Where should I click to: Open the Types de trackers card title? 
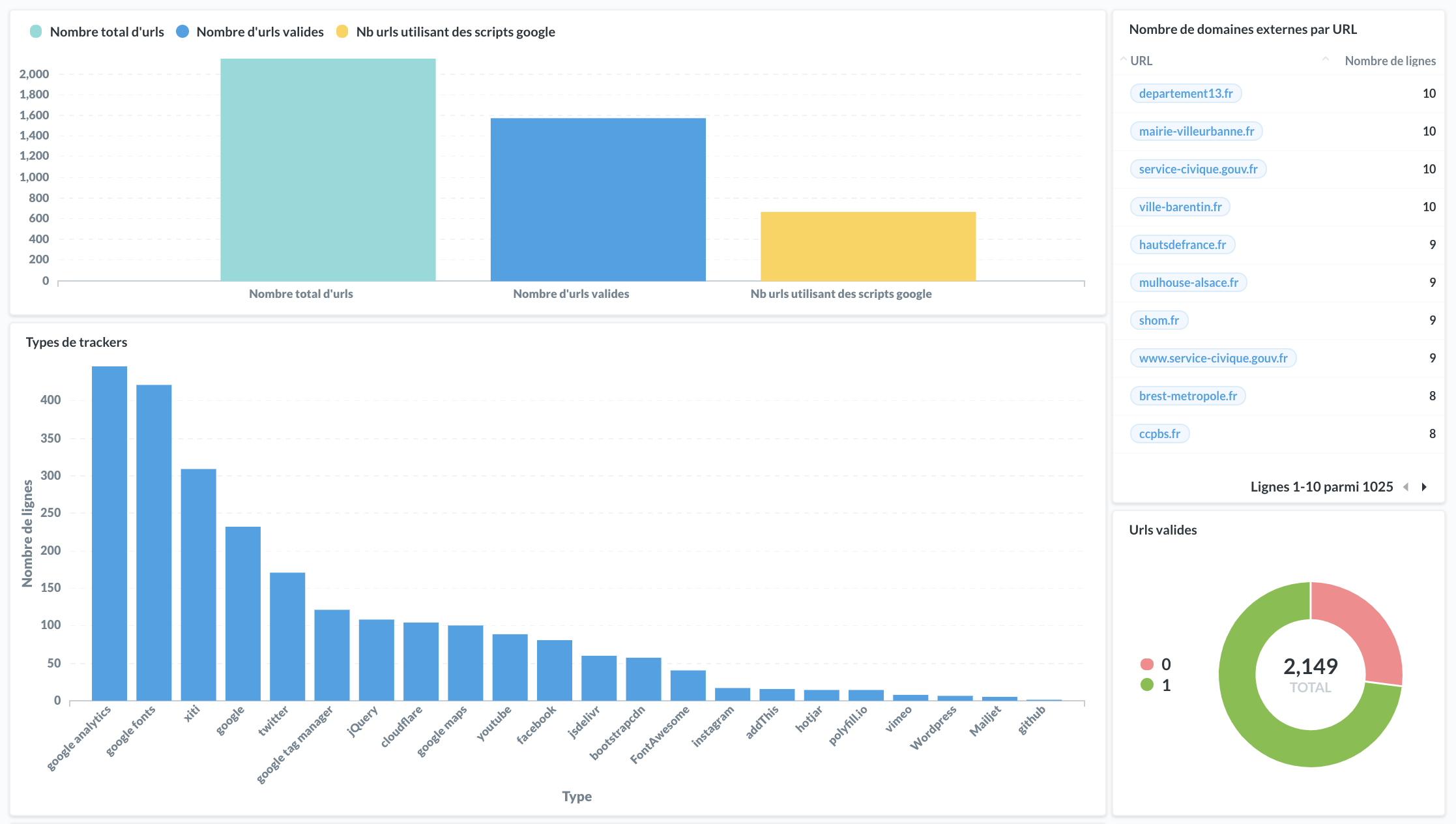[76, 342]
